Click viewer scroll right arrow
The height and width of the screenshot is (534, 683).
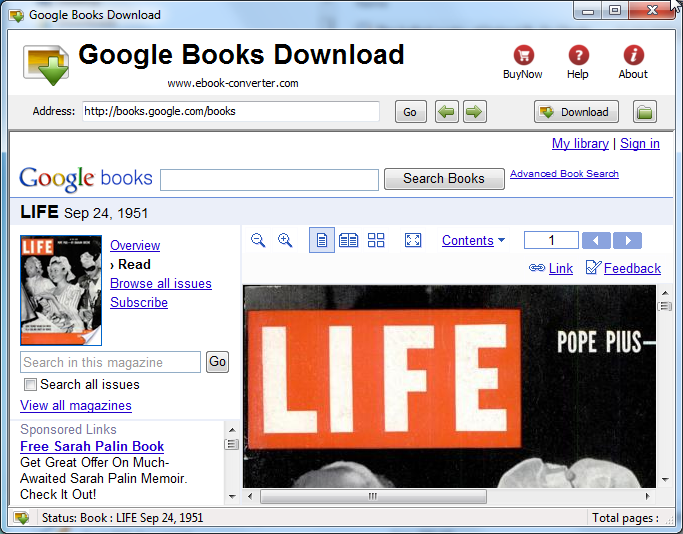(648, 496)
